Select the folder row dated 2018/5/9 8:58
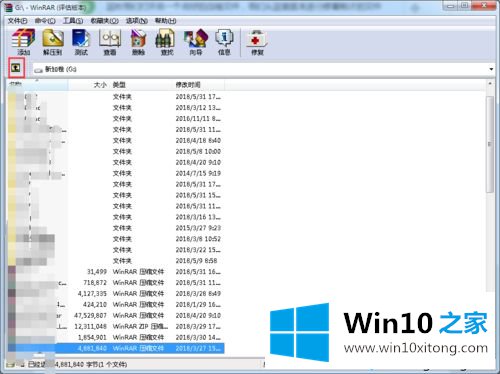Viewport: 500px width, 374px height. 116,261
